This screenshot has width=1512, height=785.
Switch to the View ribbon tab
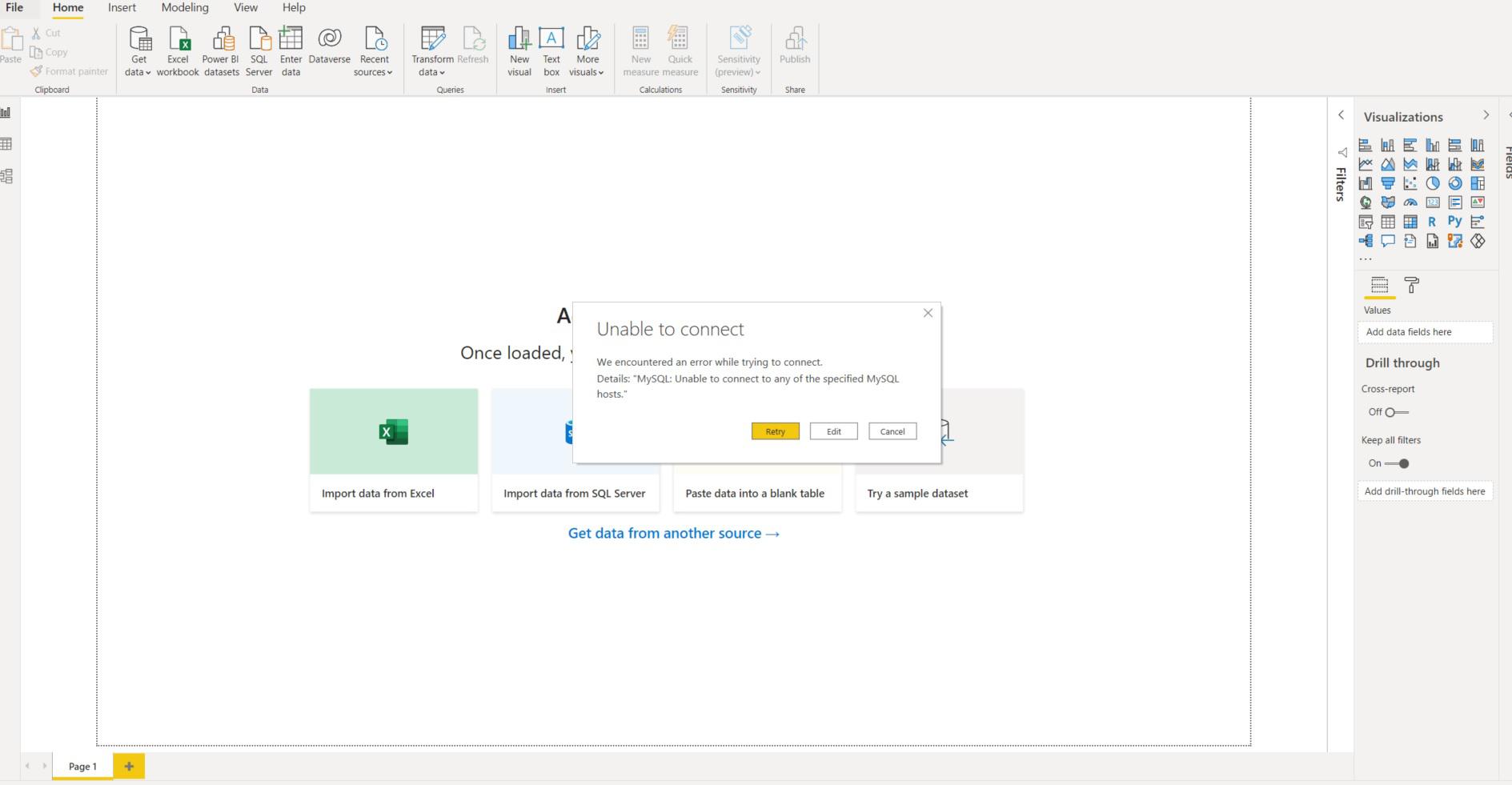[x=246, y=7]
